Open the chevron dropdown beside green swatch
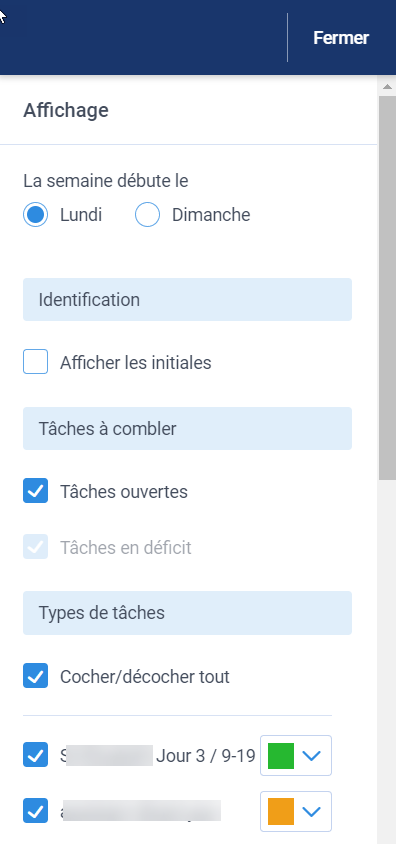 pyautogui.click(x=312, y=756)
